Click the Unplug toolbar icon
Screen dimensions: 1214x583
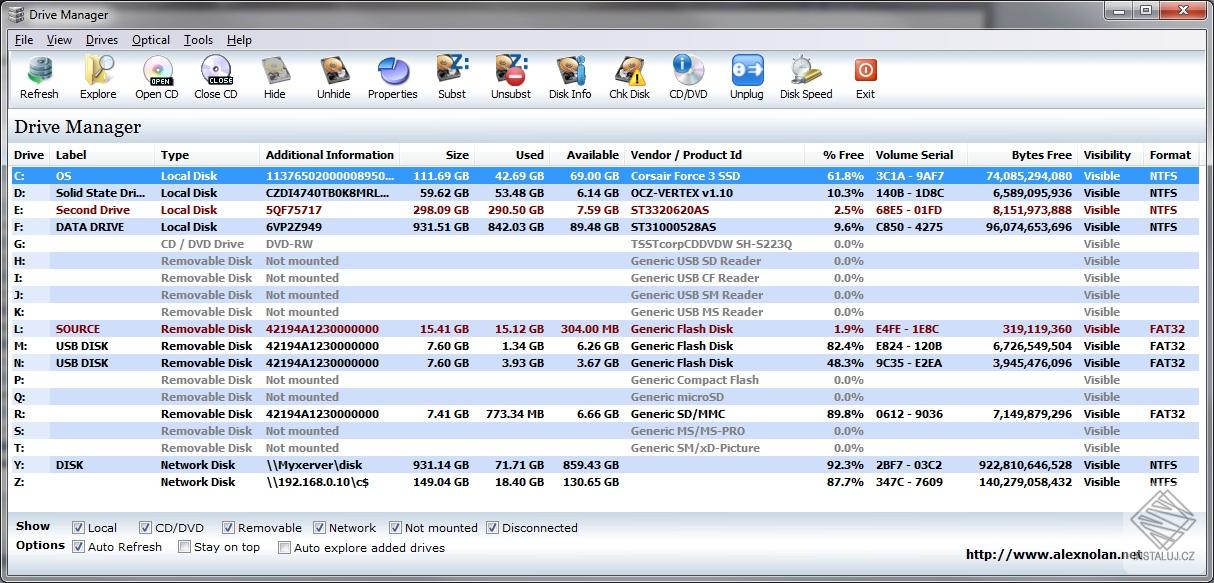[x=746, y=76]
